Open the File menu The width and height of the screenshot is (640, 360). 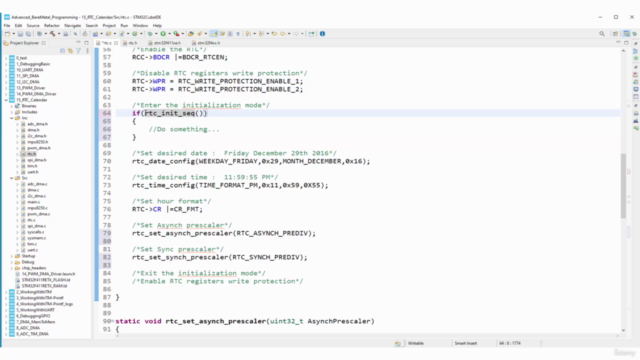coord(7,25)
